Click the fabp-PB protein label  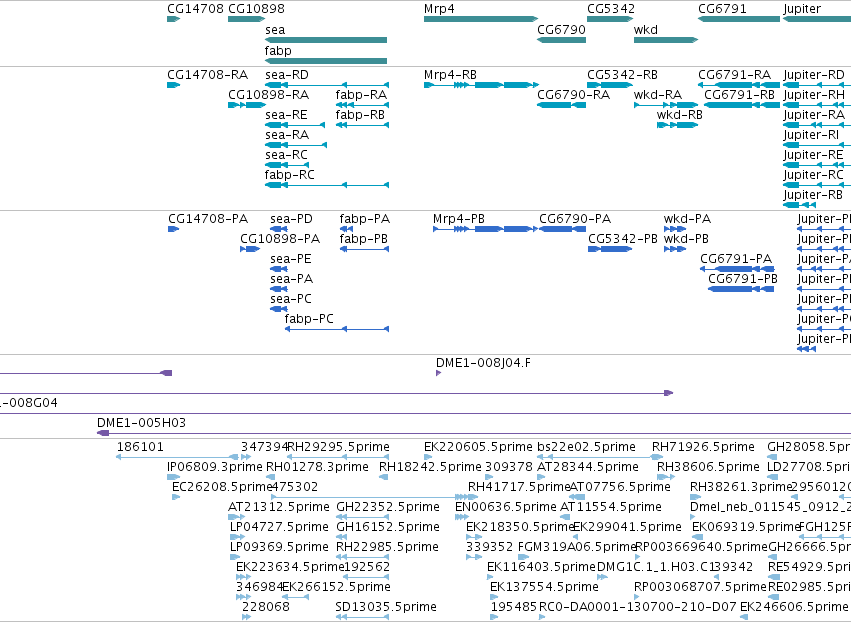point(364,239)
